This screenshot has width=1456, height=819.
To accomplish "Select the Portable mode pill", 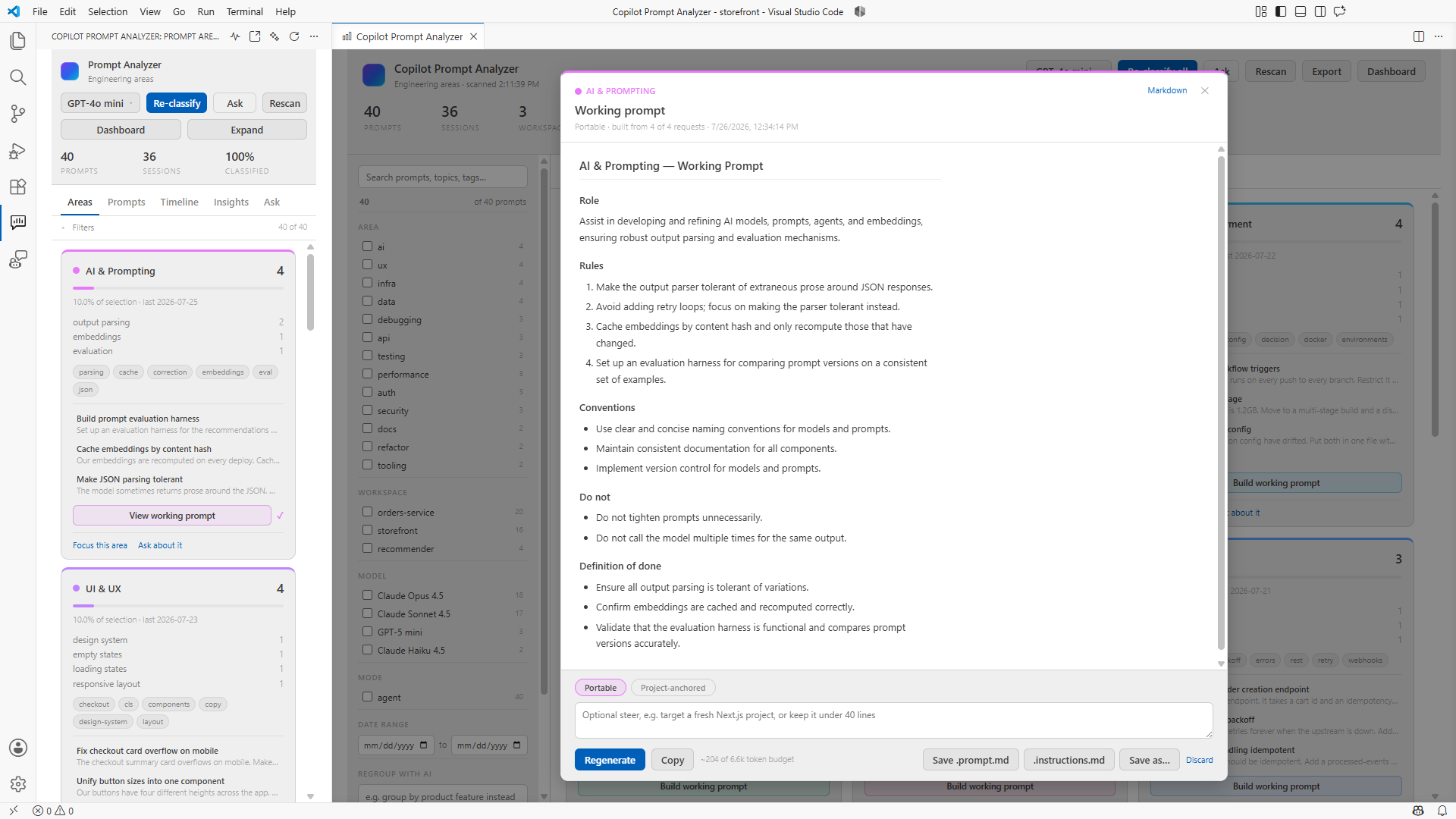I will (x=600, y=688).
